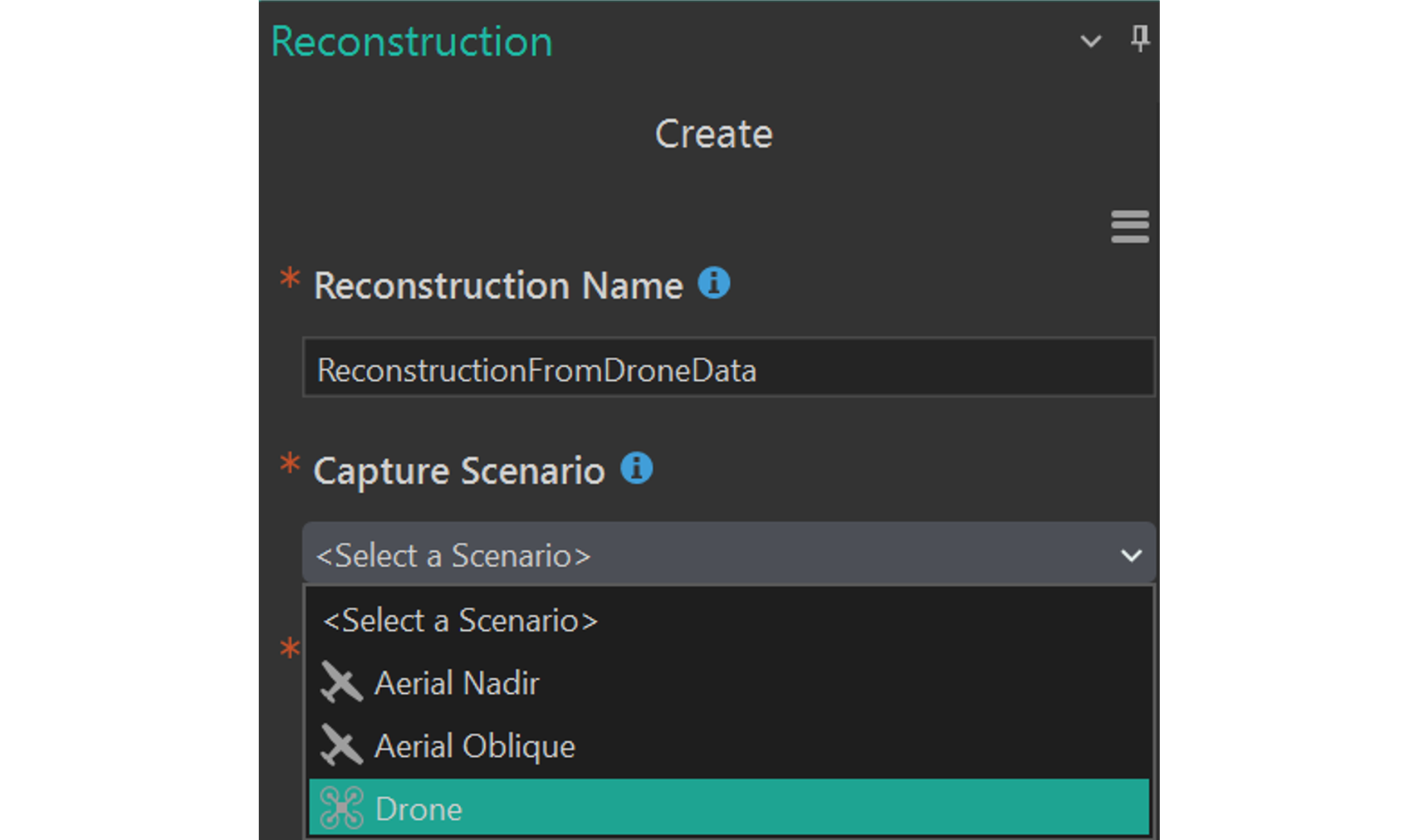Viewport: 1419px width, 840px height.
Task: Select Aerial Nadir from the list
Action: click(x=457, y=683)
